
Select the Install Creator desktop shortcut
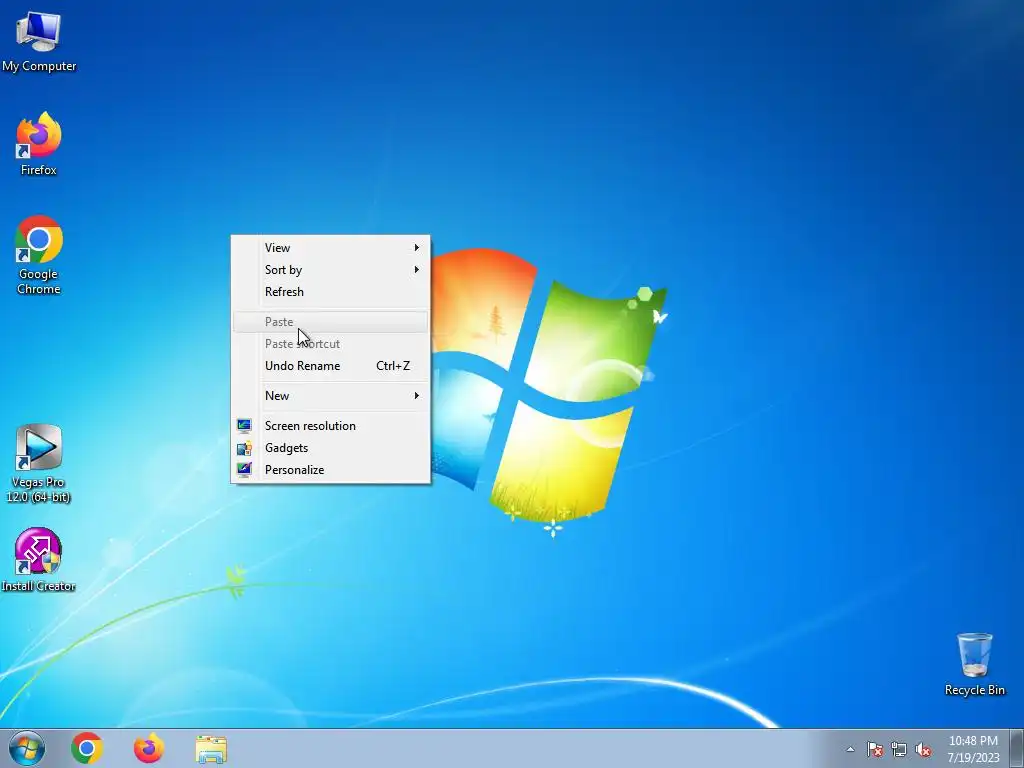pyautogui.click(x=39, y=560)
